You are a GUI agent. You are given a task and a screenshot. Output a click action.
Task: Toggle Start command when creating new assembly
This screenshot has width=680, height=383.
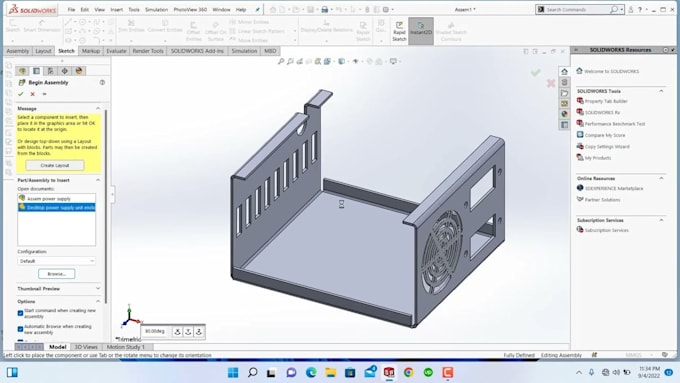tap(20, 313)
